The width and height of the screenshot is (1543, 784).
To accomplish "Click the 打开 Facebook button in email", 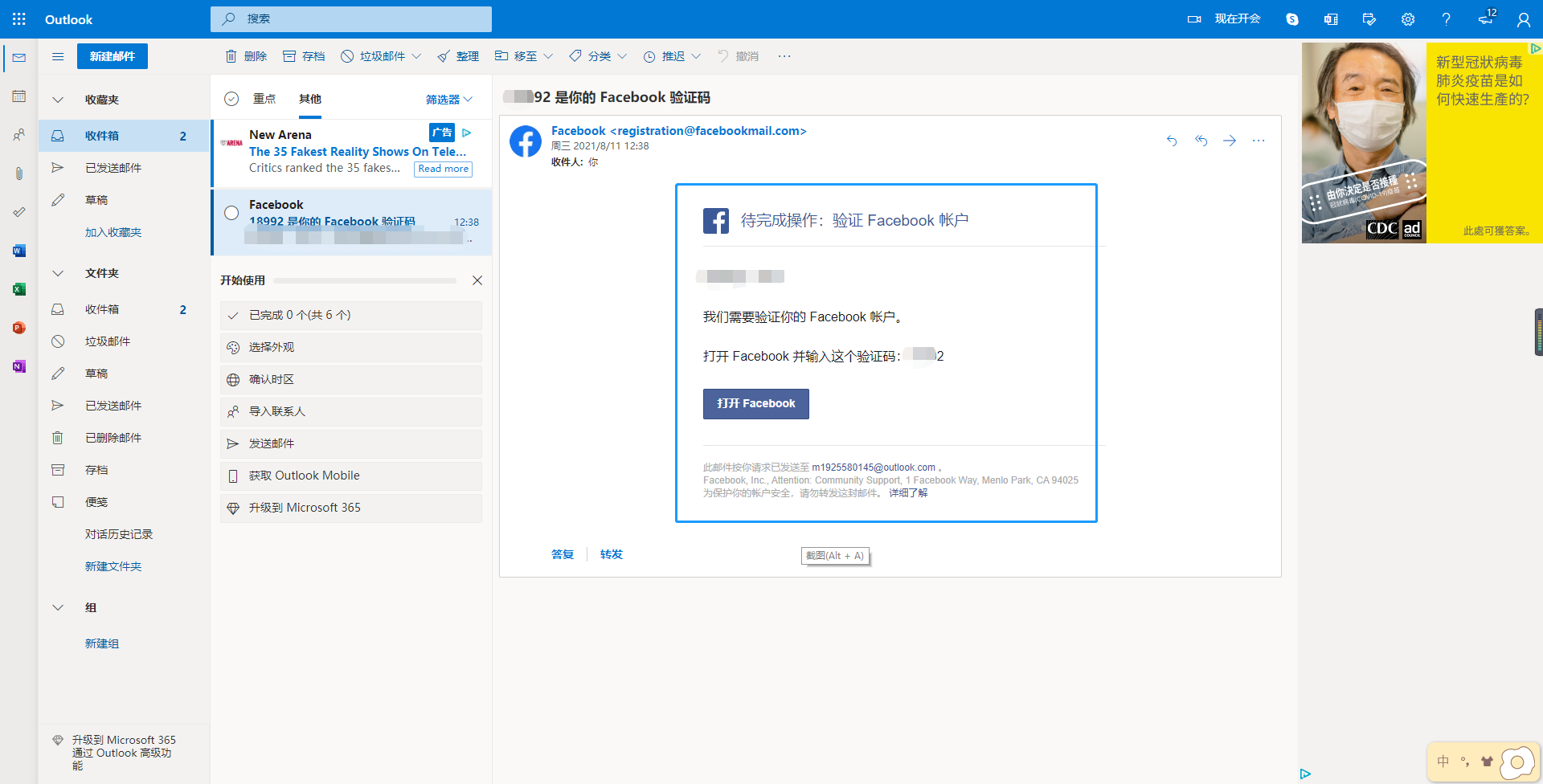I will point(755,404).
